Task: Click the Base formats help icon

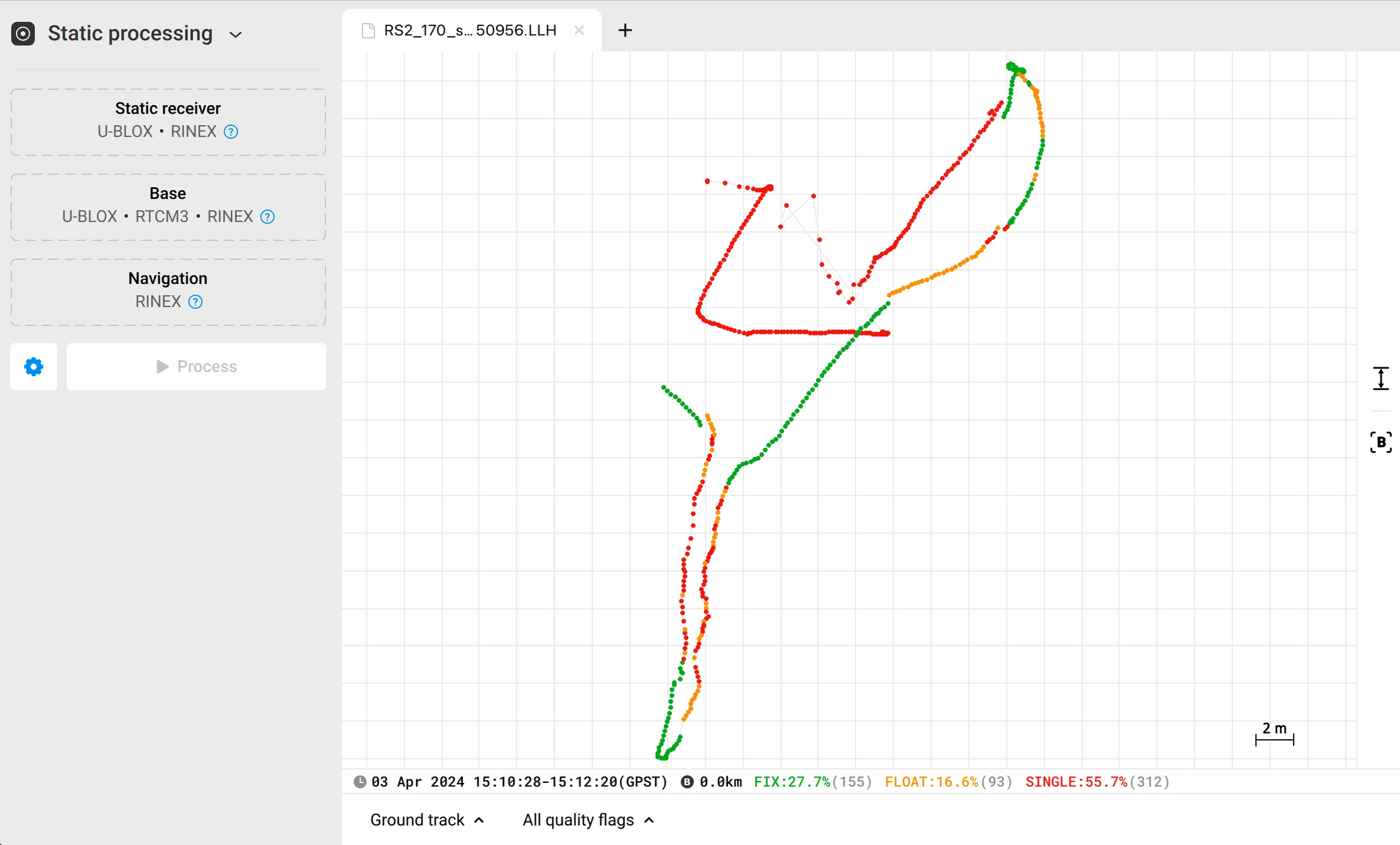Action: [x=267, y=217]
